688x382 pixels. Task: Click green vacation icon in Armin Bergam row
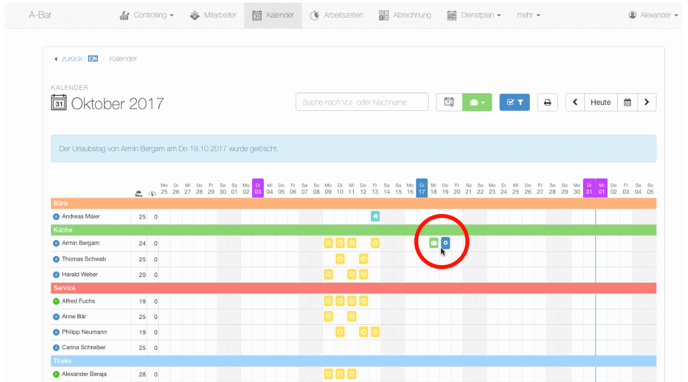434,243
